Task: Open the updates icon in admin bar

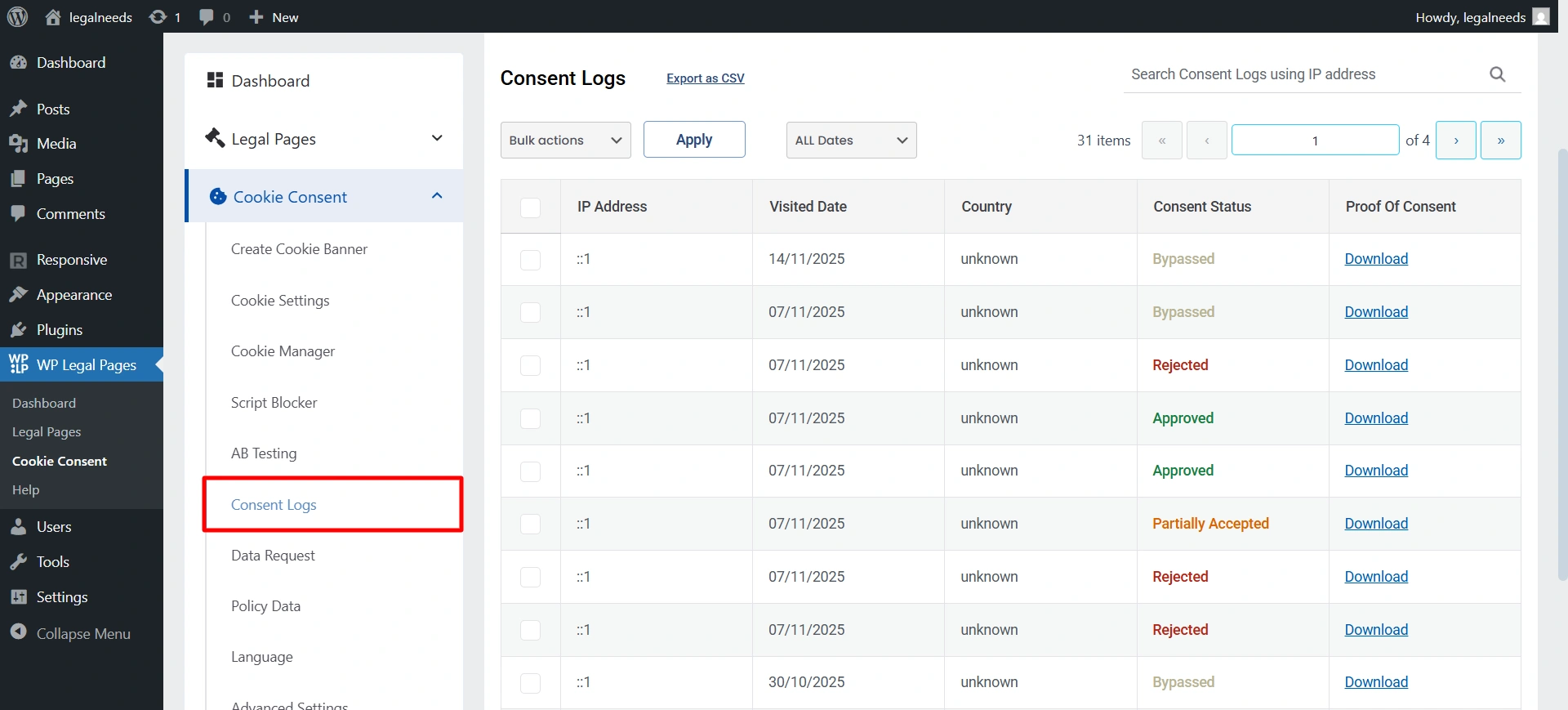Action: (x=158, y=17)
